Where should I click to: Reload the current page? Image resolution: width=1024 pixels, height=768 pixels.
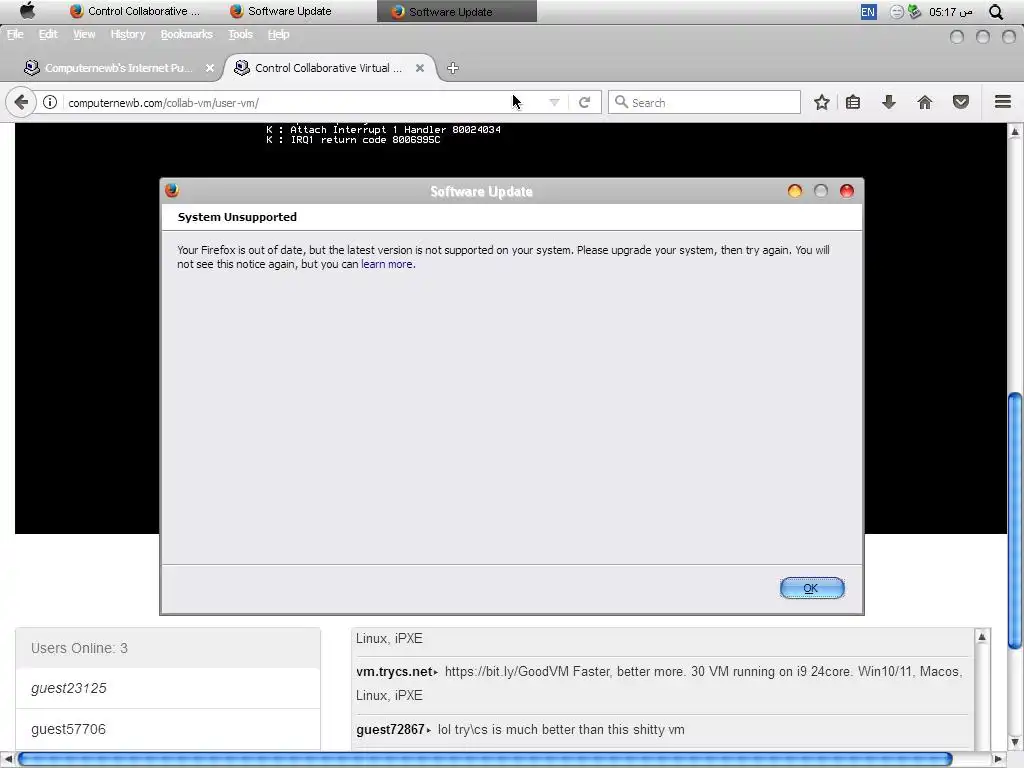coord(584,103)
